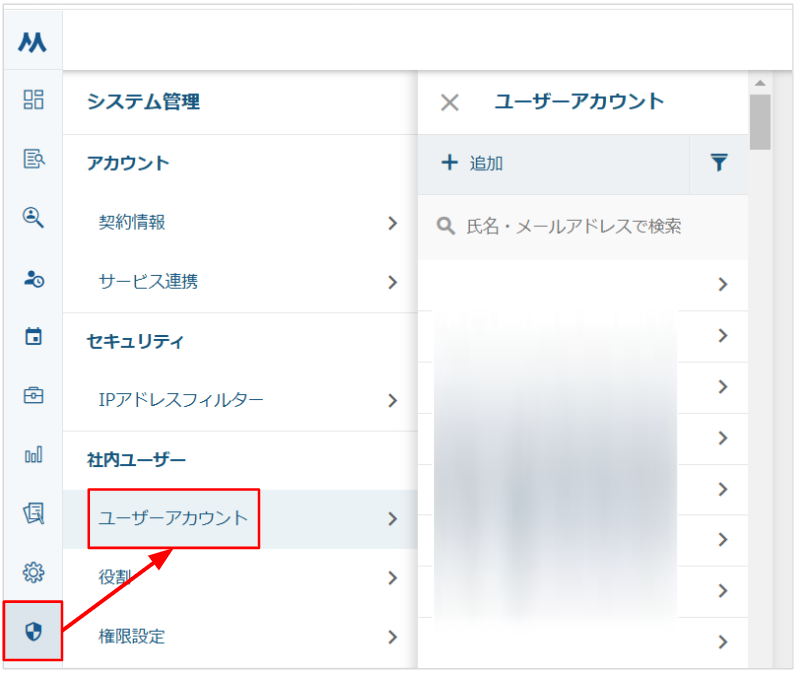The image size is (800, 675).
Task: Click the shield system administration icon in sidebar
Action: (33, 631)
